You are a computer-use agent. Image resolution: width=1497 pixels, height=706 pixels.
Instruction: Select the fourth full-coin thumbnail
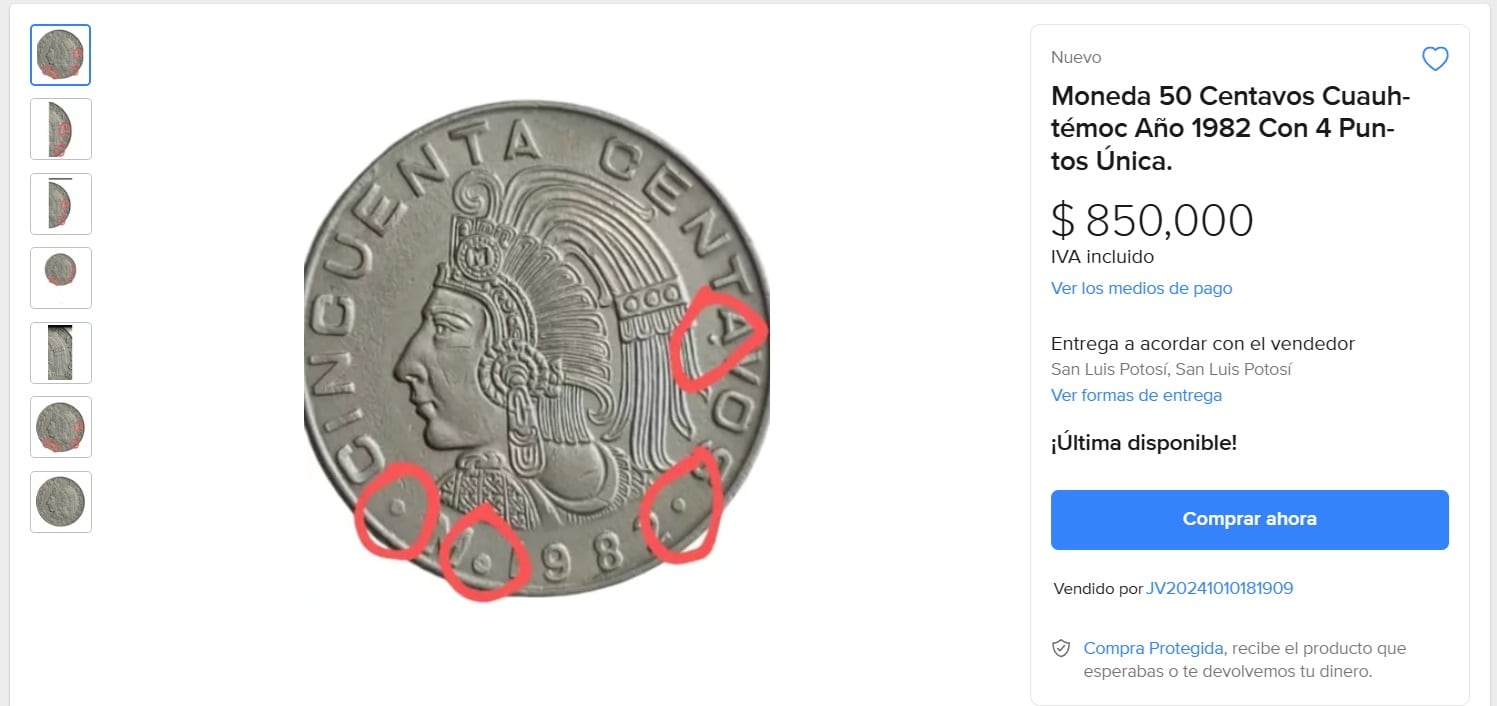pyautogui.click(x=60, y=277)
